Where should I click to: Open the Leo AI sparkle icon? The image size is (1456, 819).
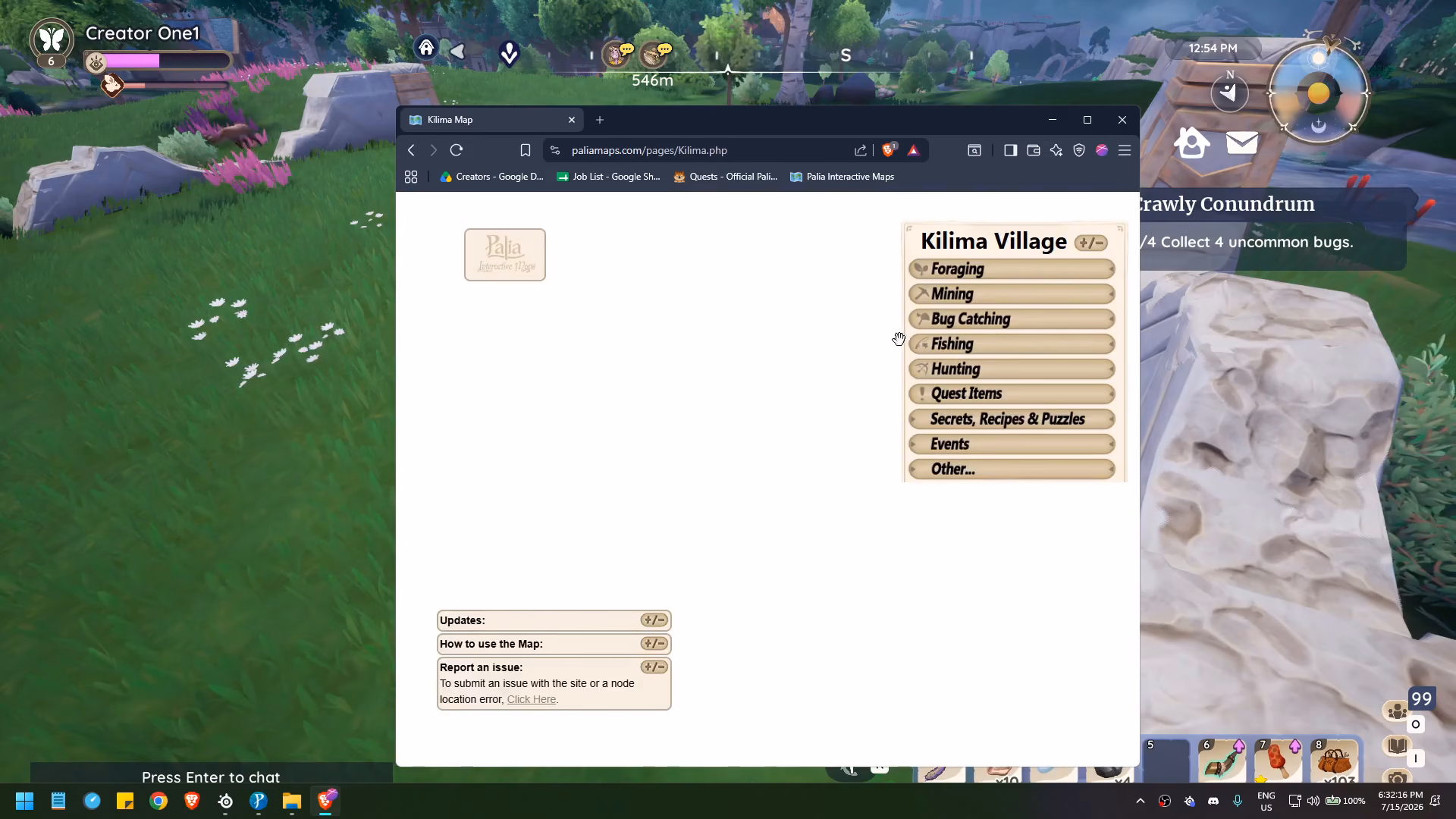(1056, 150)
